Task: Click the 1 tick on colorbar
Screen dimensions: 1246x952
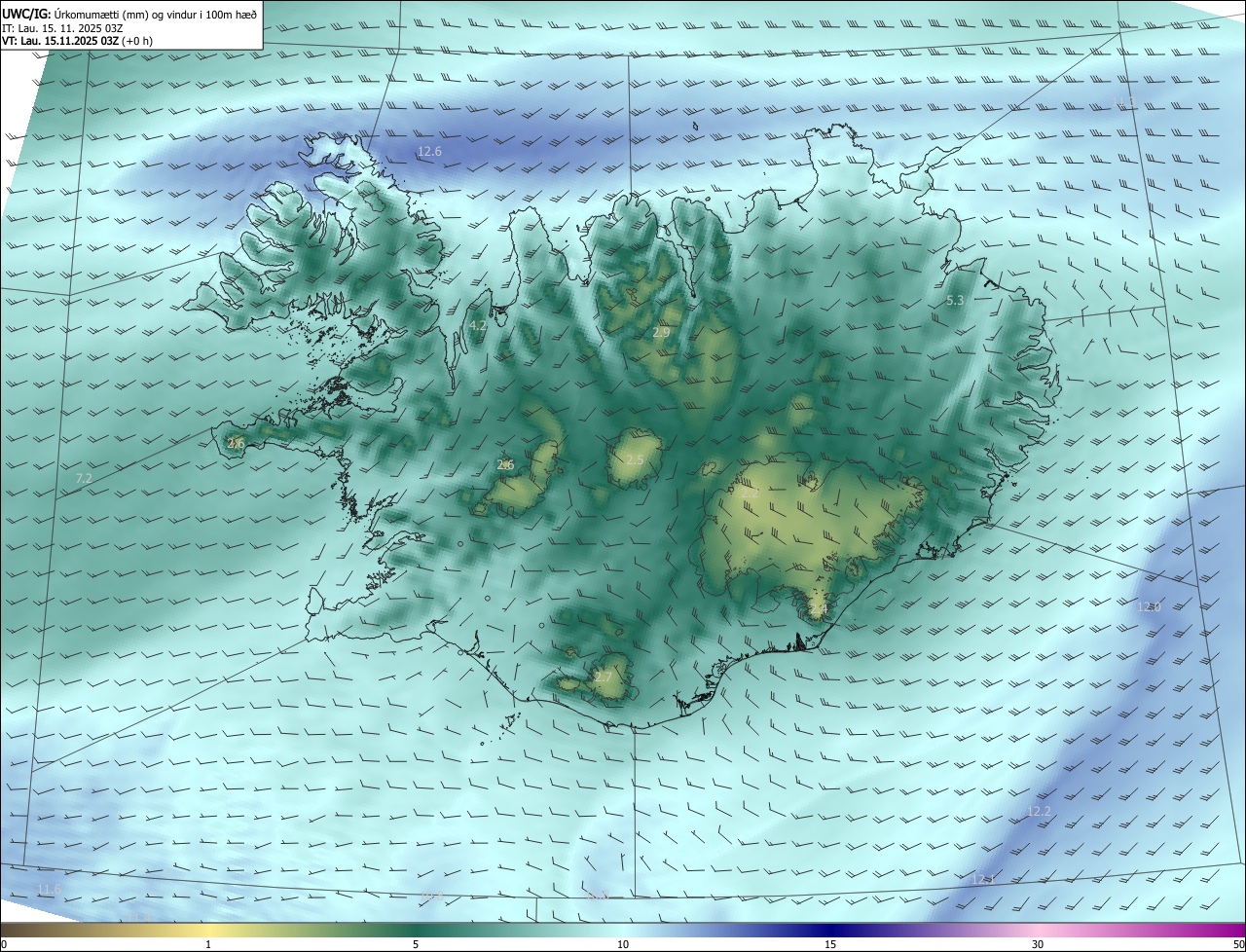Action: tap(208, 944)
